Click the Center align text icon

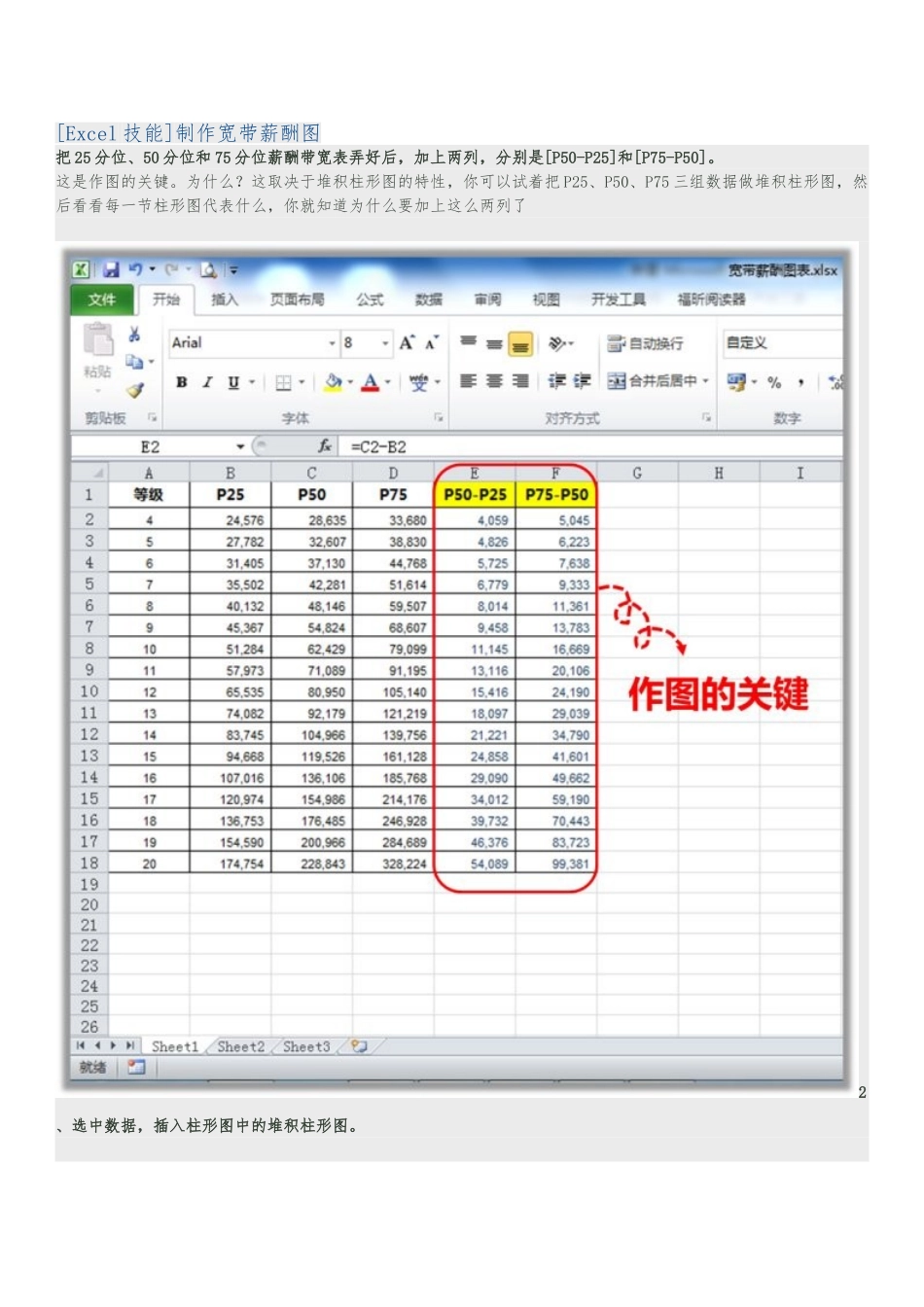click(494, 381)
